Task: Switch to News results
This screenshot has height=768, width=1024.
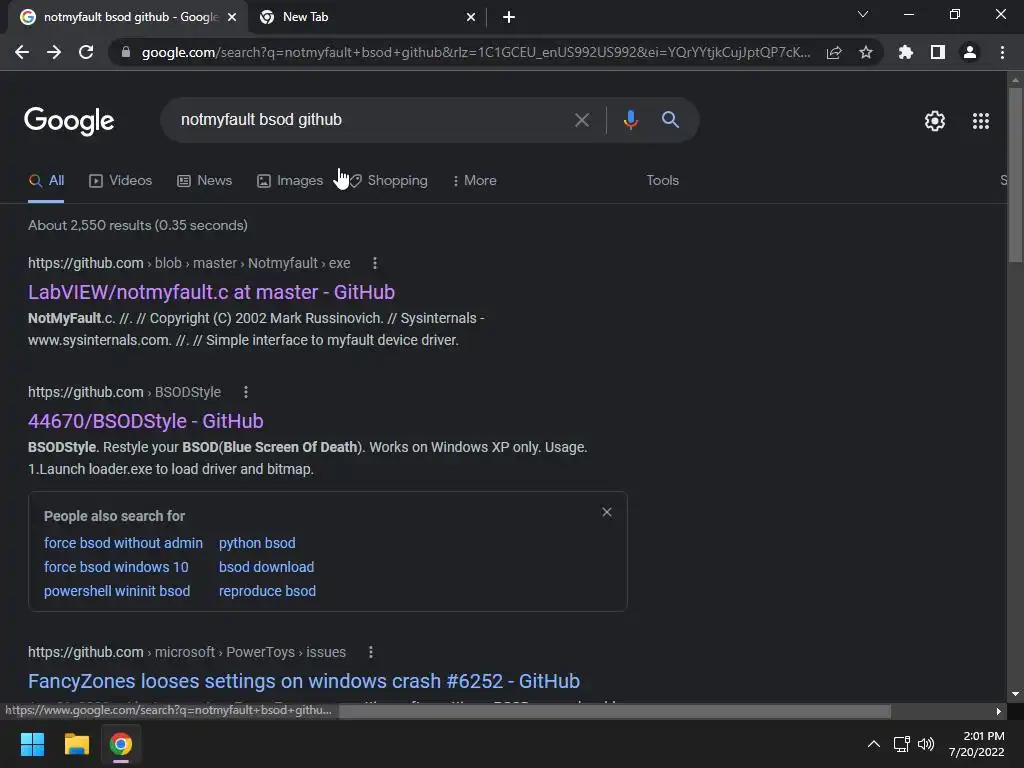Action: (x=204, y=180)
